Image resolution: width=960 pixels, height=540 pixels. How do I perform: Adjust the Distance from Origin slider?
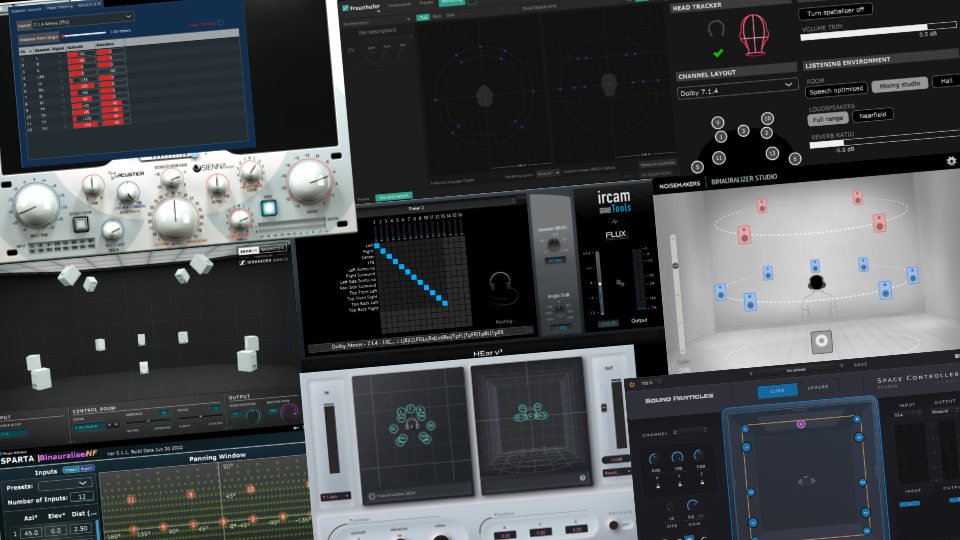click(x=85, y=34)
